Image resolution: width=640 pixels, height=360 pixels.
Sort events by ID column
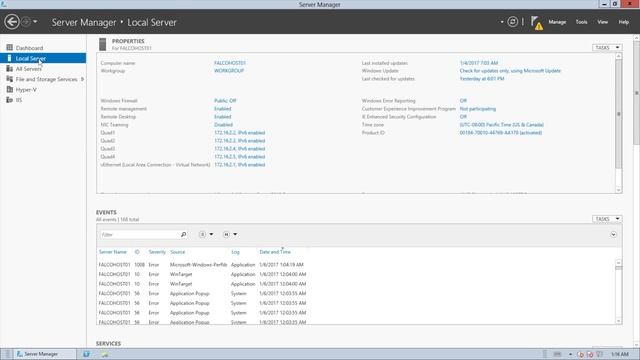[x=137, y=252]
